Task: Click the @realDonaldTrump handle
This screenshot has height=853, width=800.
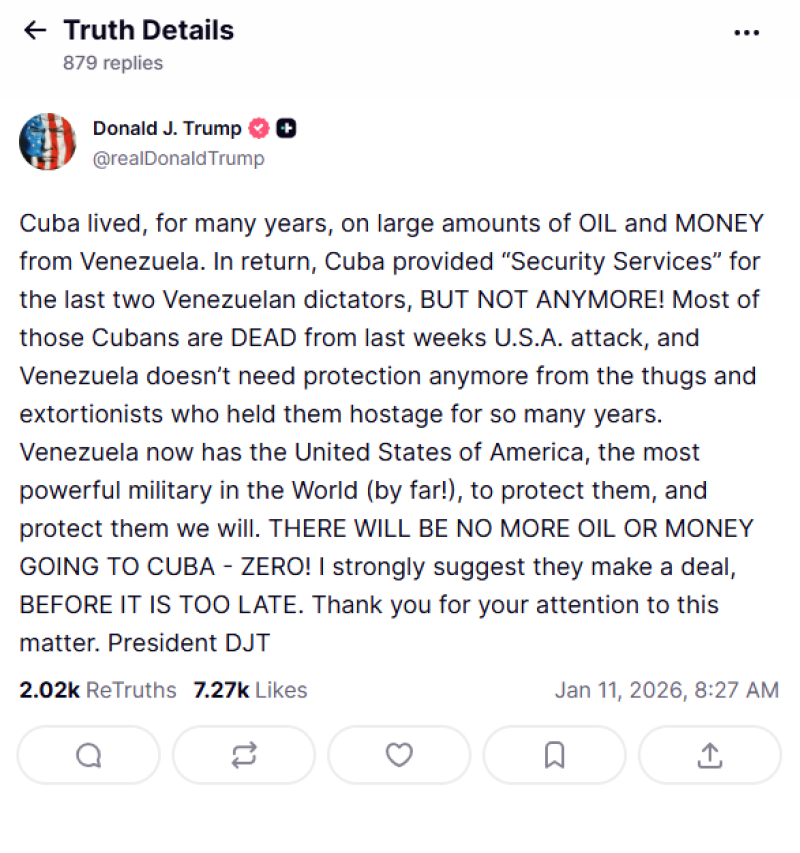Action: tap(178, 158)
